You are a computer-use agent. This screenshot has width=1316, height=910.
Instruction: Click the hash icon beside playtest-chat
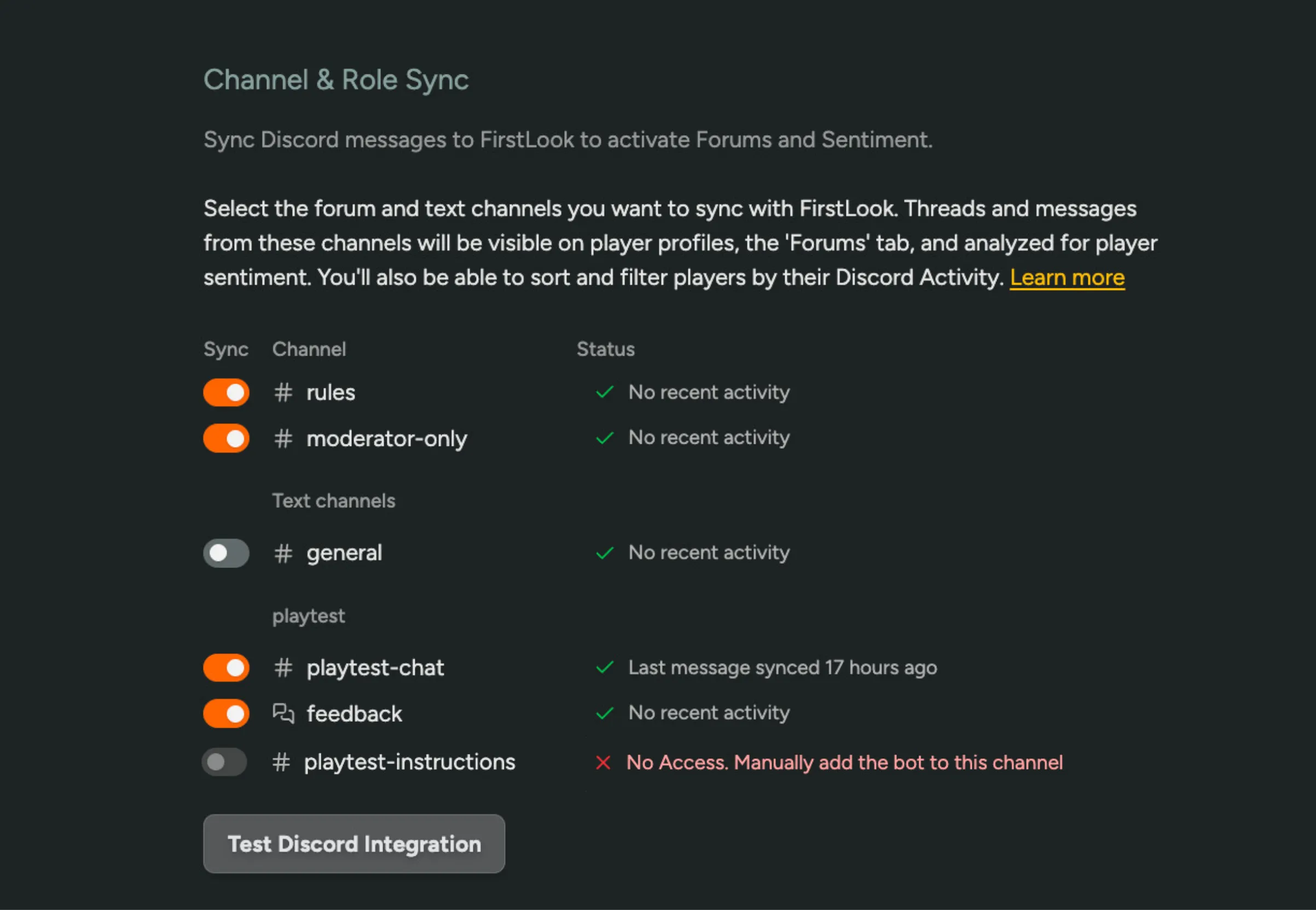coord(282,668)
